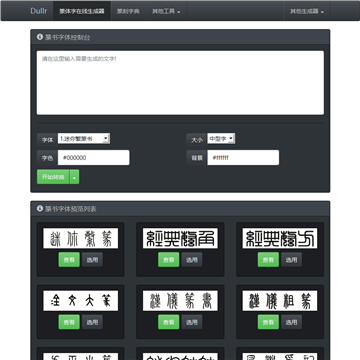Click the middle font preview image, top row
Viewport: 360px width, 360px height.
point(180,238)
